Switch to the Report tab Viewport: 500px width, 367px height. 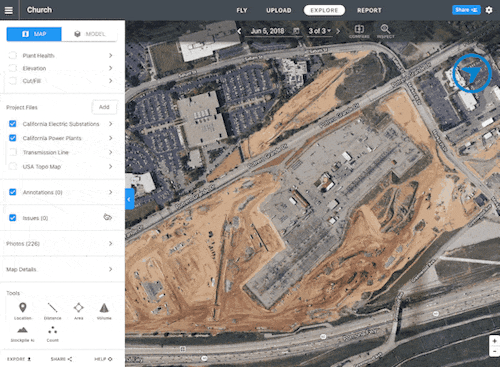pos(369,10)
